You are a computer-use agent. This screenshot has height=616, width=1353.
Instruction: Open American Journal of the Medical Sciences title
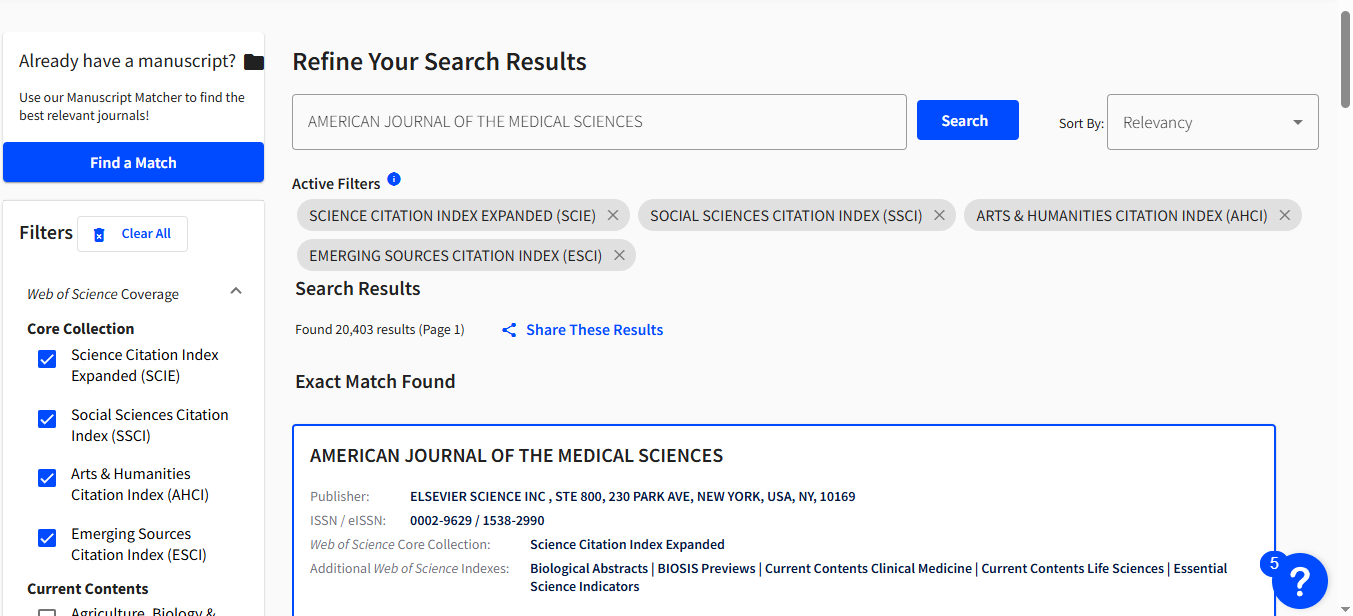click(516, 456)
